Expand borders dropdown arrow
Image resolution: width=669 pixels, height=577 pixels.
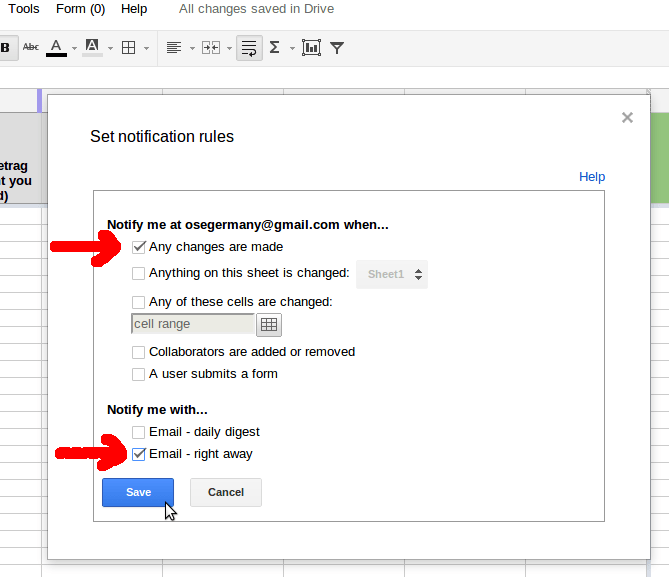point(146,48)
